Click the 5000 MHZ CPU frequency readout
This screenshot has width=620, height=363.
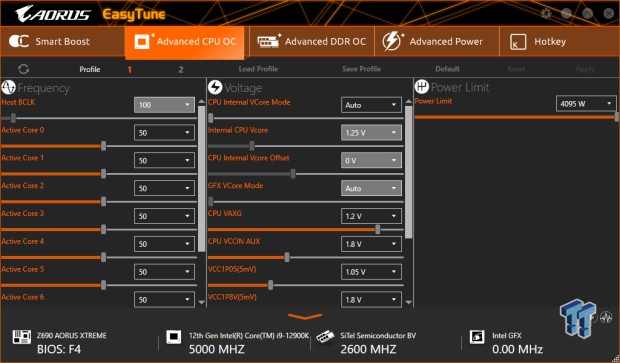(x=217, y=350)
